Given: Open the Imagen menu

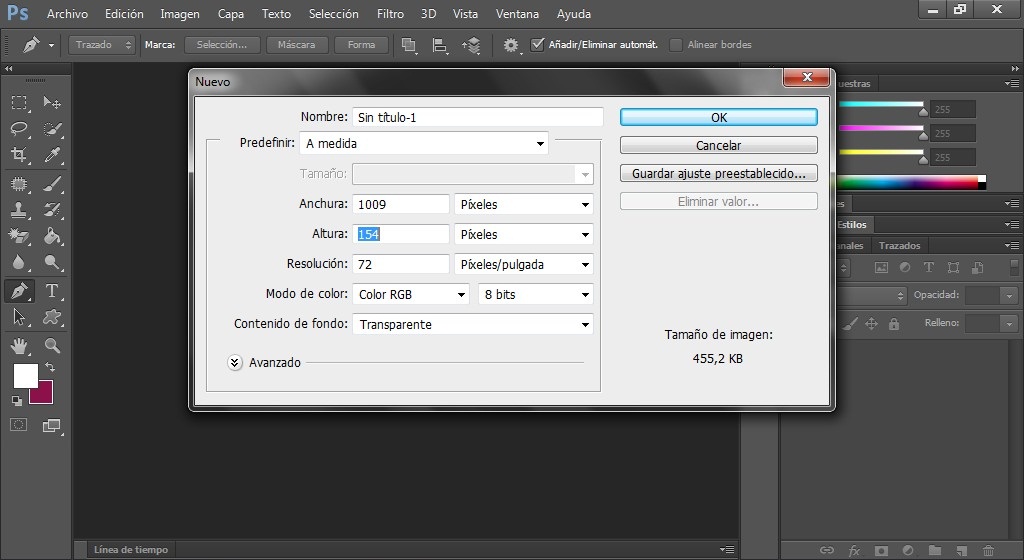Looking at the screenshot, I should pyautogui.click(x=180, y=14).
